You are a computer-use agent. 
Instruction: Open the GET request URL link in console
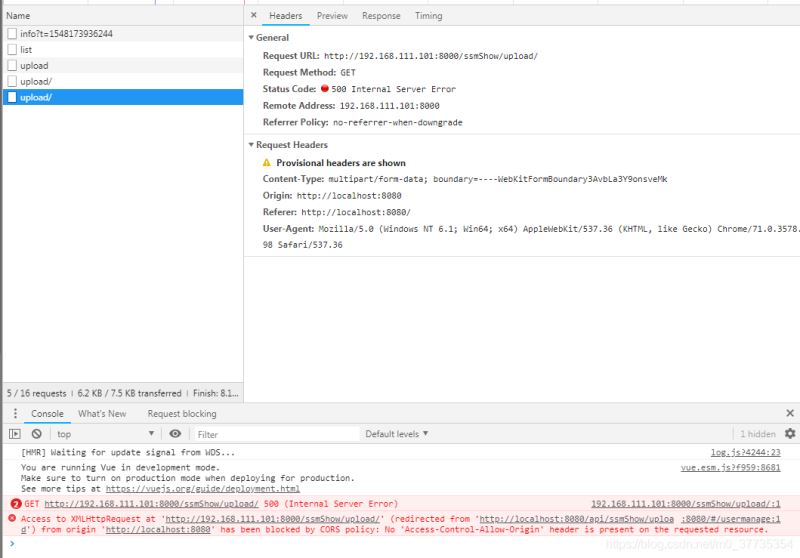(152, 504)
